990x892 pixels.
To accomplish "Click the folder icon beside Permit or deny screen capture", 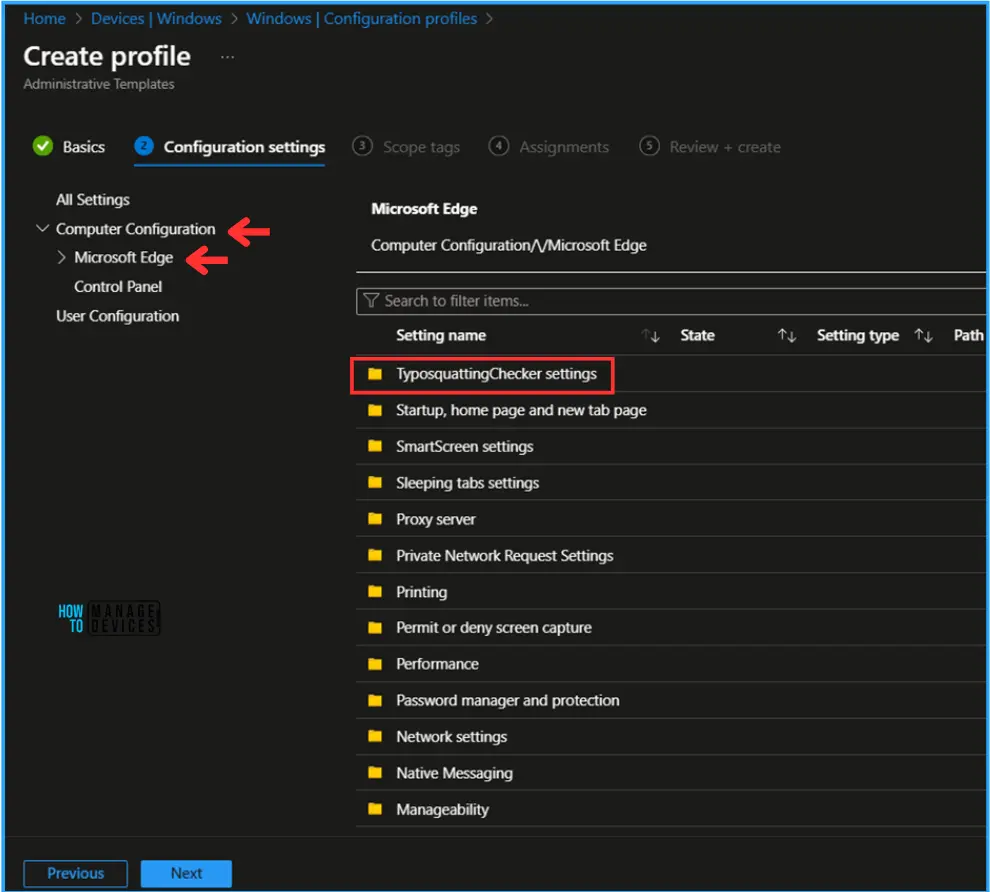I will [375, 627].
